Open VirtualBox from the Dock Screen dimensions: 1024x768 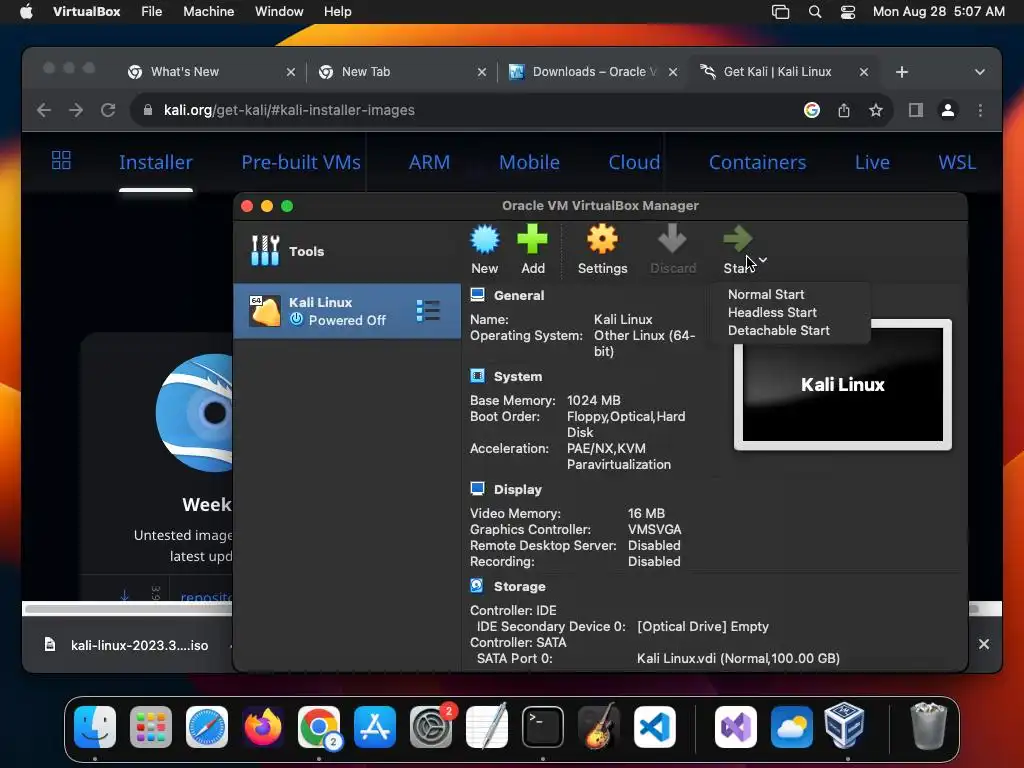[x=844, y=726]
